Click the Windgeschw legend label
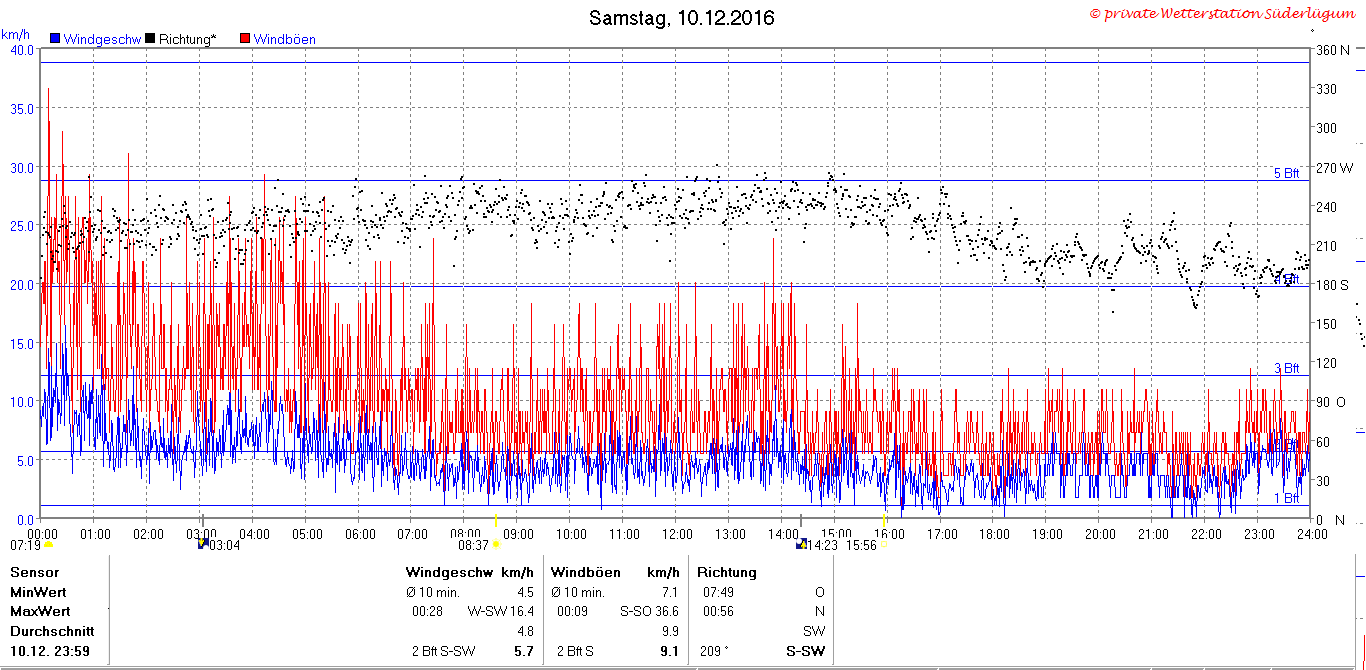Screen dimensions: 1366x670 tap(101, 39)
